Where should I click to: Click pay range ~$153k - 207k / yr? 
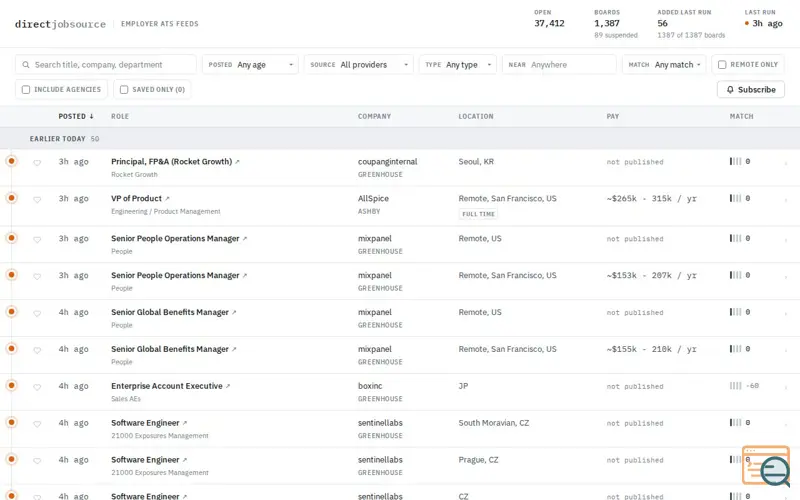pyautogui.click(x=652, y=275)
